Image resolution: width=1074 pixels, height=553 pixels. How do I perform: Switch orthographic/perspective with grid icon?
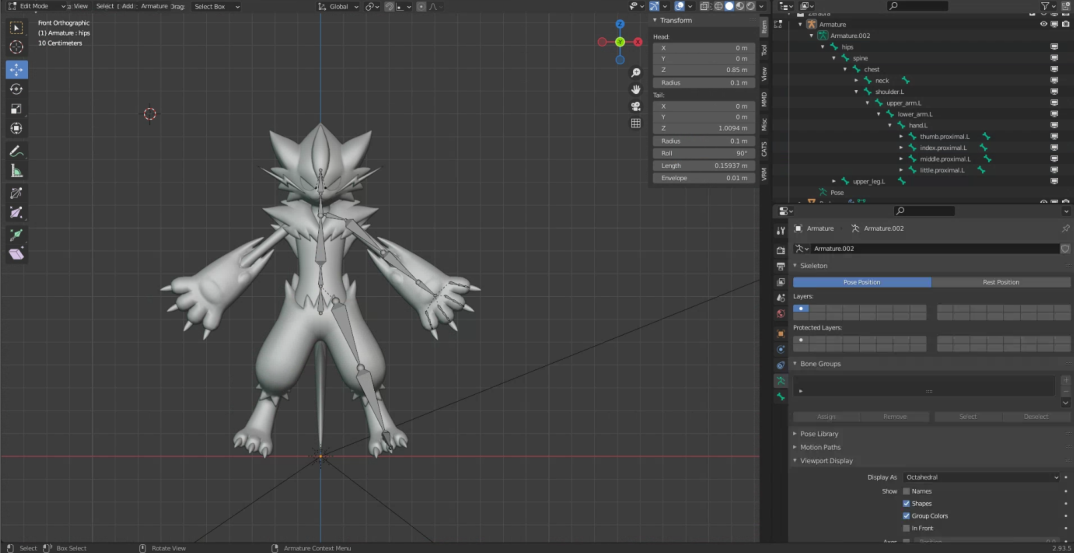636,123
